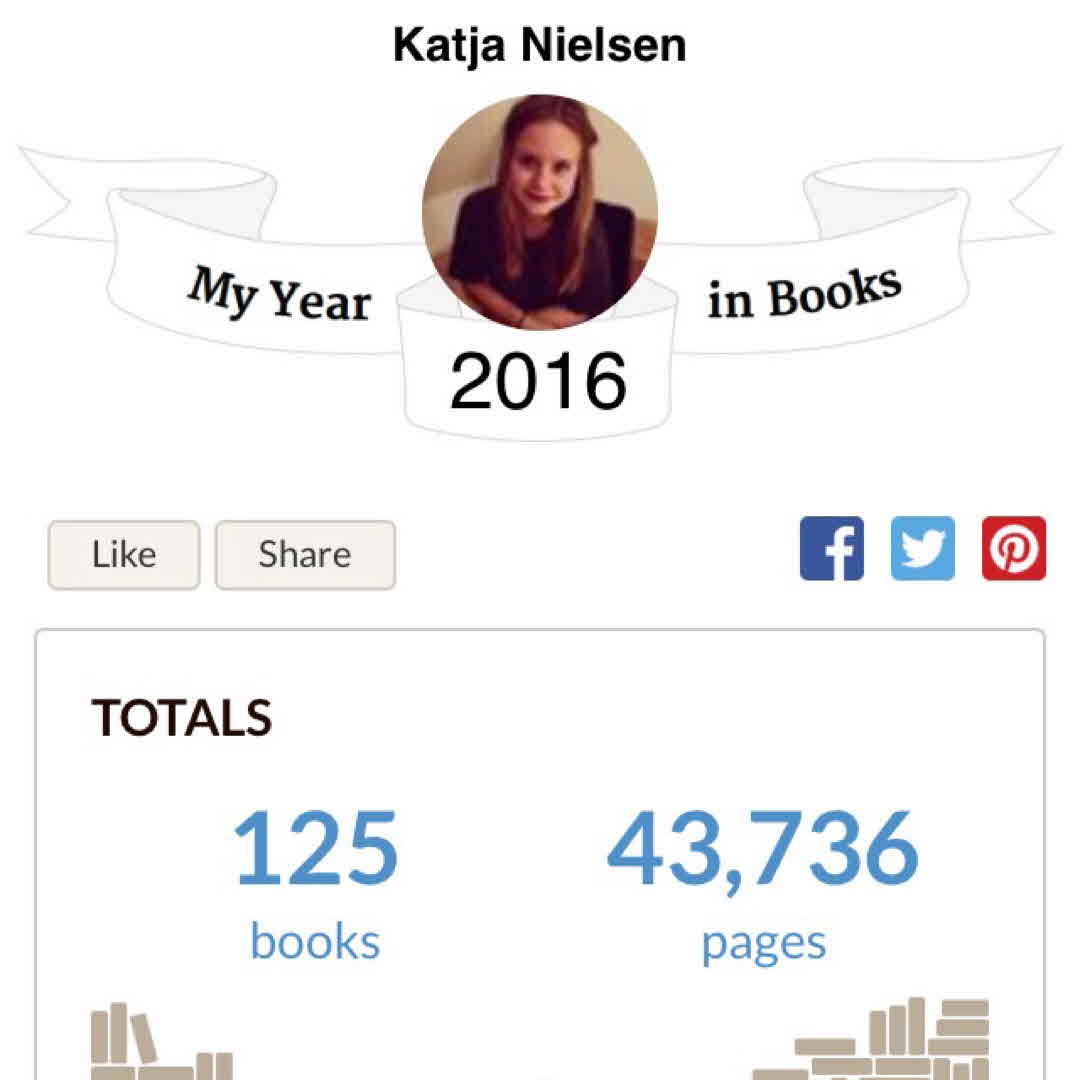Click the empty area right of TOTALS heading
The width and height of the screenshot is (1080, 1080).
pos(650,718)
